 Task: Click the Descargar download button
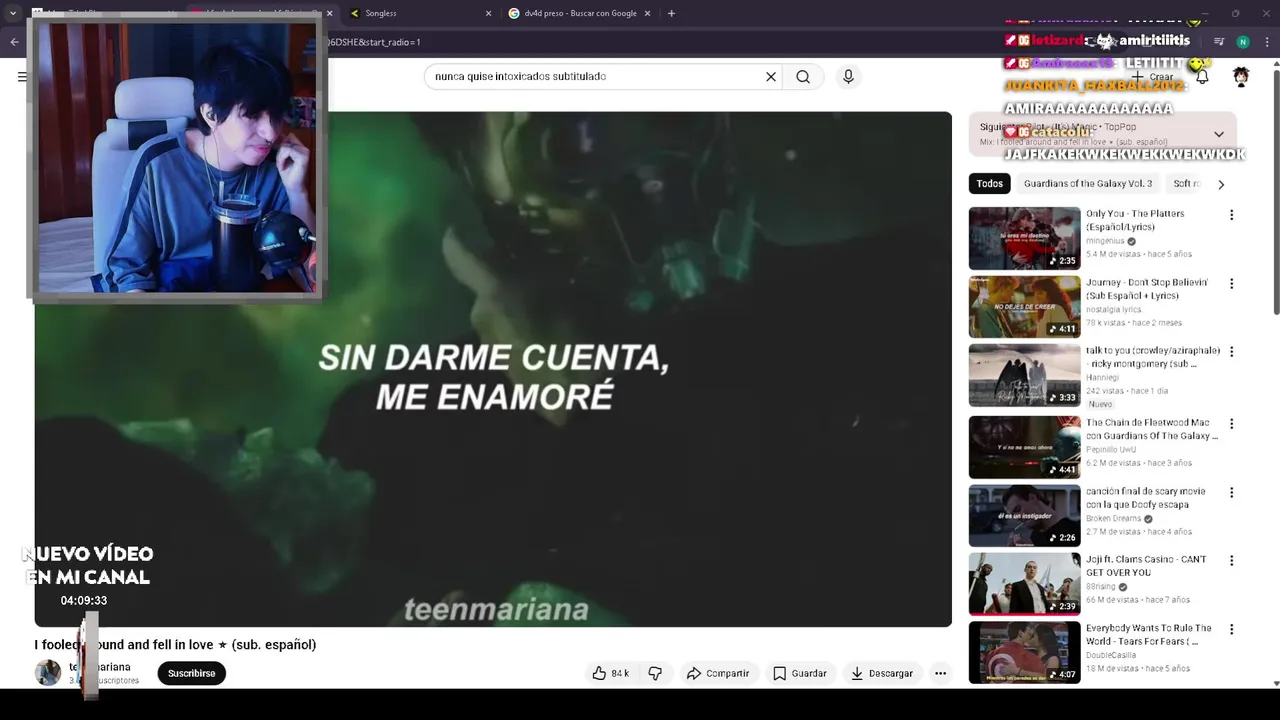(882, 673)
